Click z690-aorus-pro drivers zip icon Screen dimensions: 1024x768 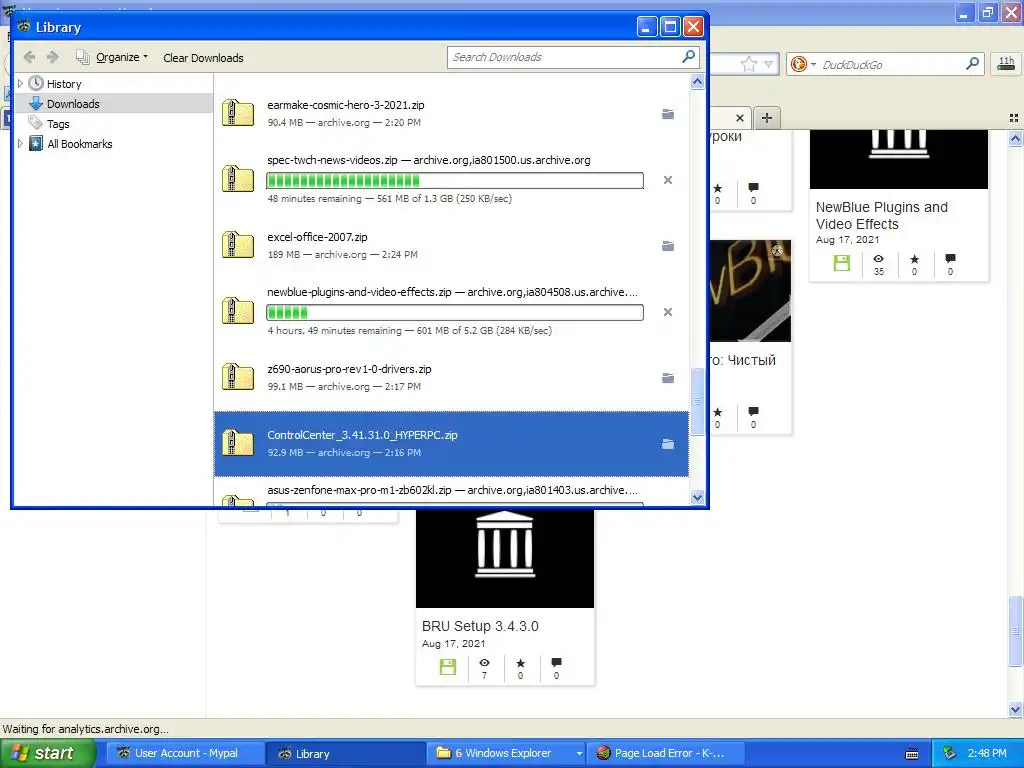[238, 377]
